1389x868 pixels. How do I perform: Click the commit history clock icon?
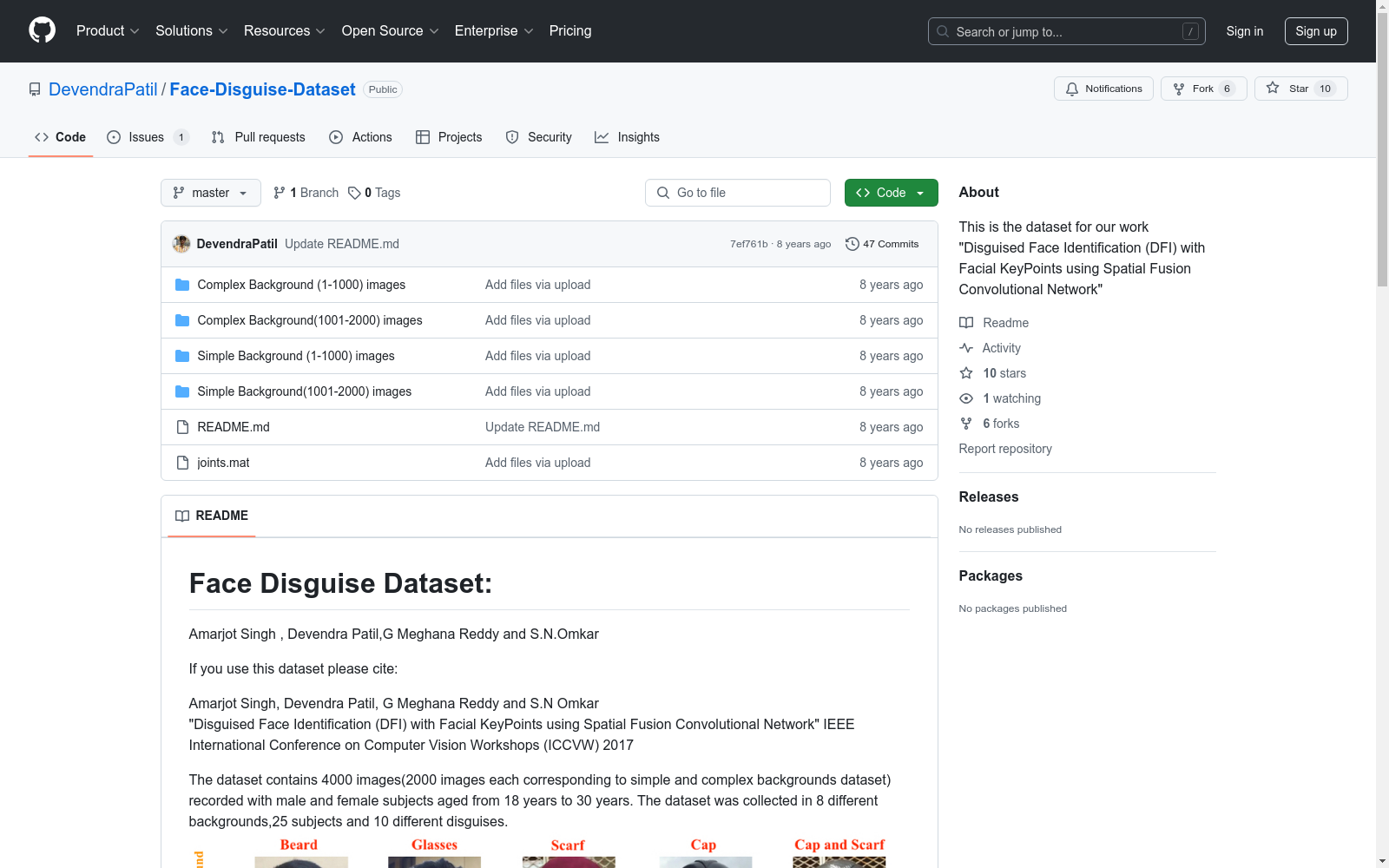click(x=852, y=244)
